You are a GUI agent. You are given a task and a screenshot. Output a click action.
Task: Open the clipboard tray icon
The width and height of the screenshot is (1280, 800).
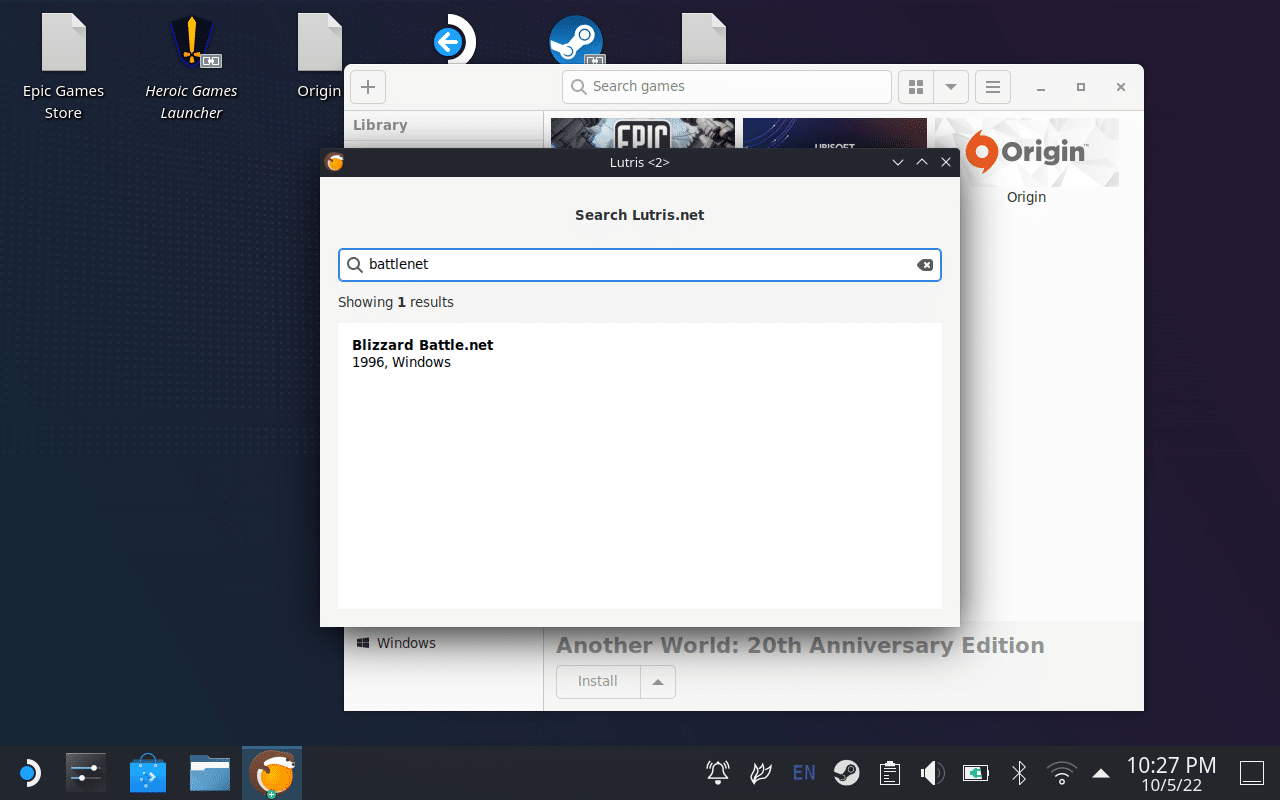[889, 773]
